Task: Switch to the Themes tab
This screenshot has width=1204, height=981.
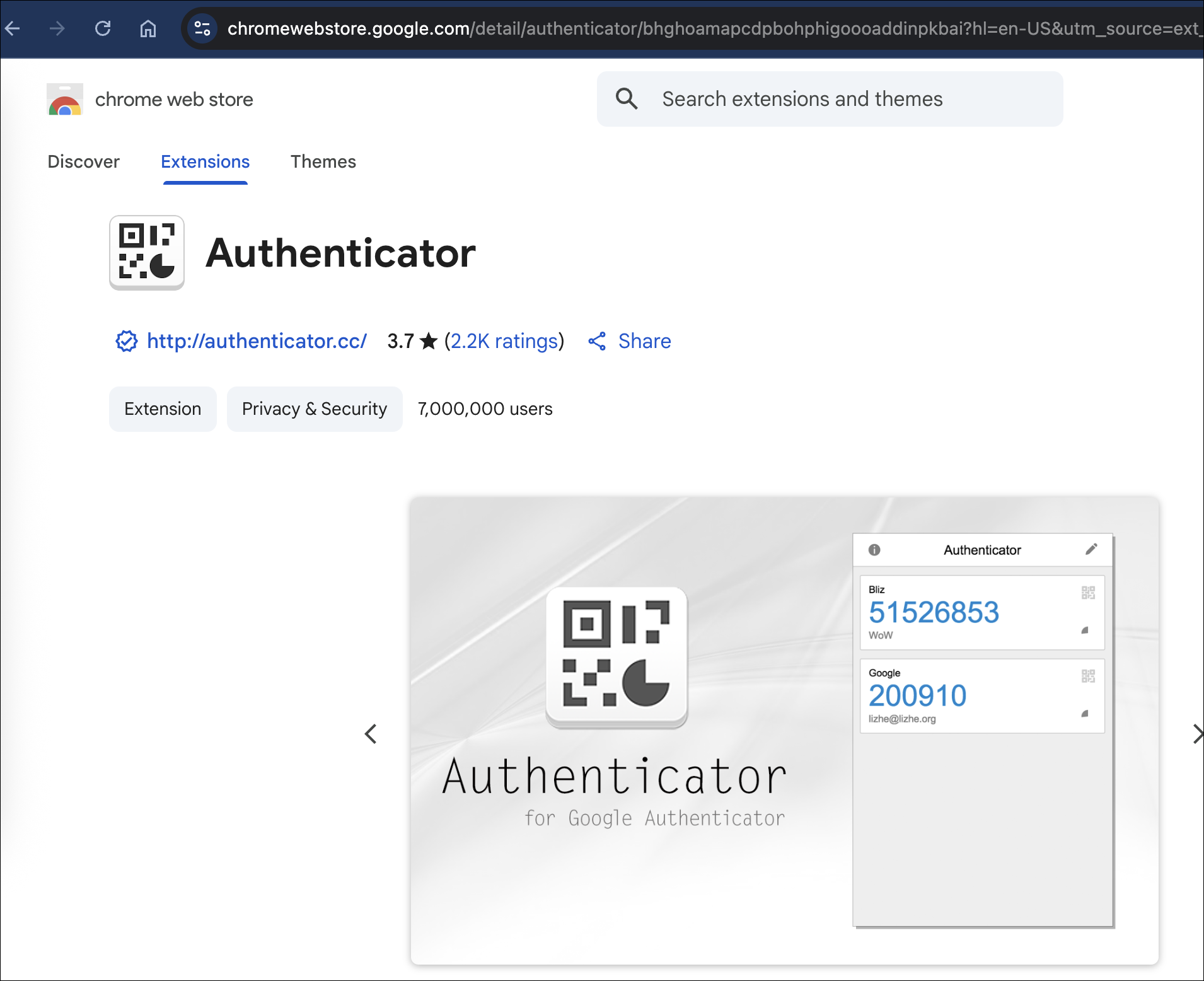Action: tap(323, 162)
